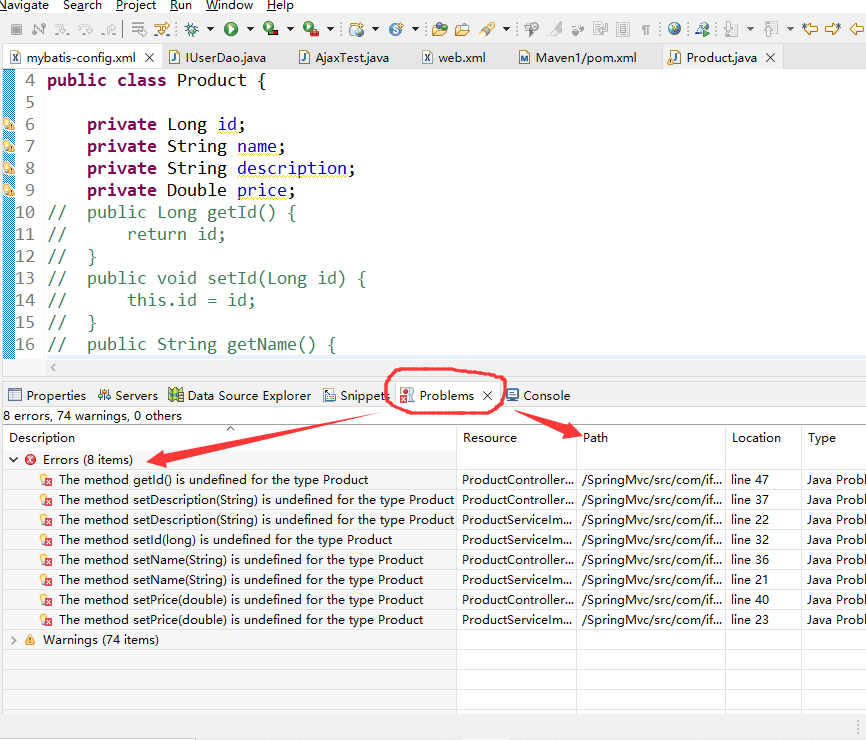Expand the Warnings (74 items) group

[14, 640]
